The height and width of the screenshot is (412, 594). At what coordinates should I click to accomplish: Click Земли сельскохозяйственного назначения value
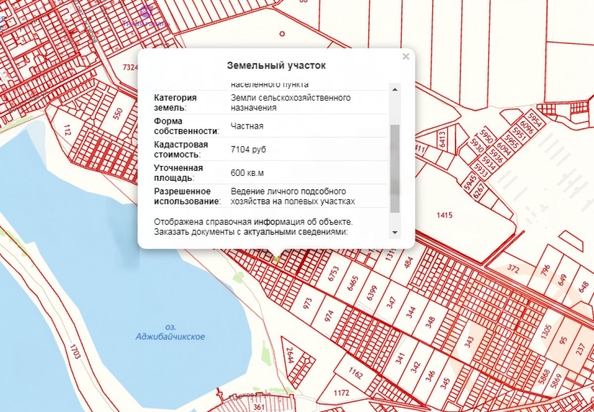(x=291, y=103)
